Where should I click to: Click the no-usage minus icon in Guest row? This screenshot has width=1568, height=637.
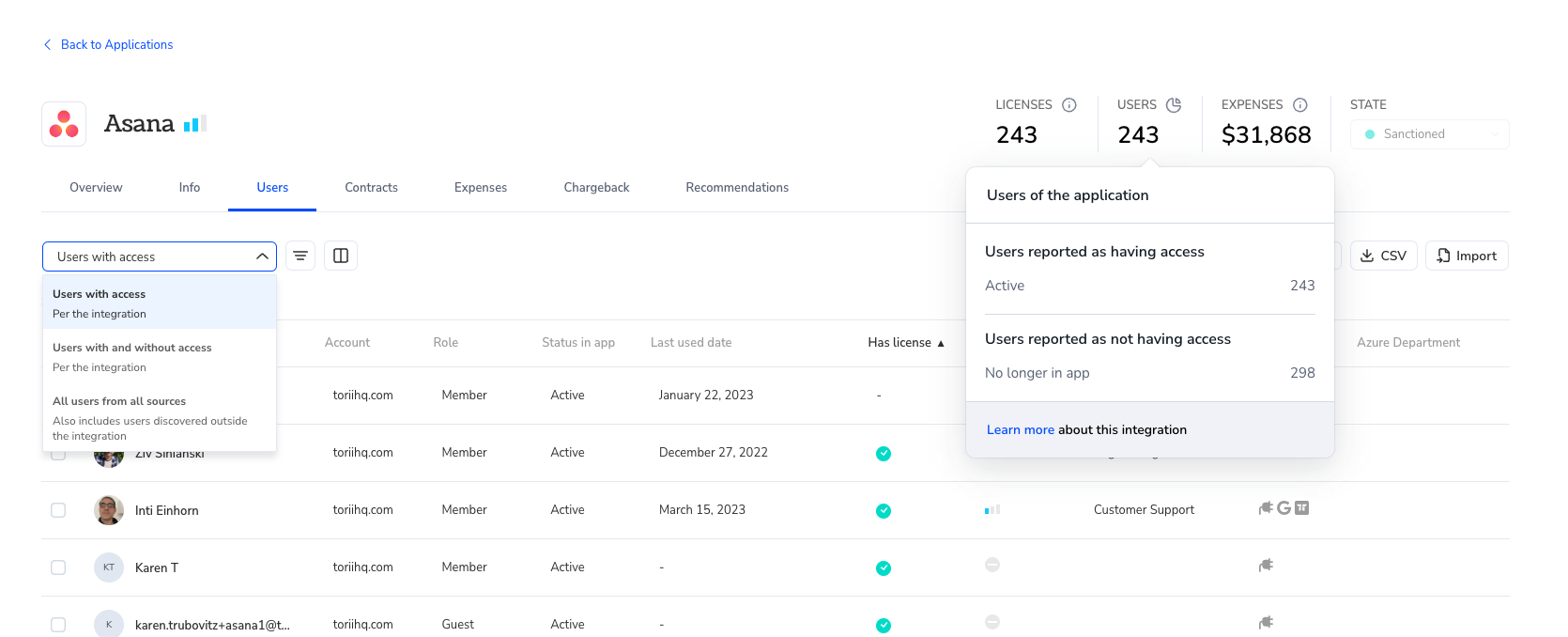pyautogui.click(x=992, y=622)
